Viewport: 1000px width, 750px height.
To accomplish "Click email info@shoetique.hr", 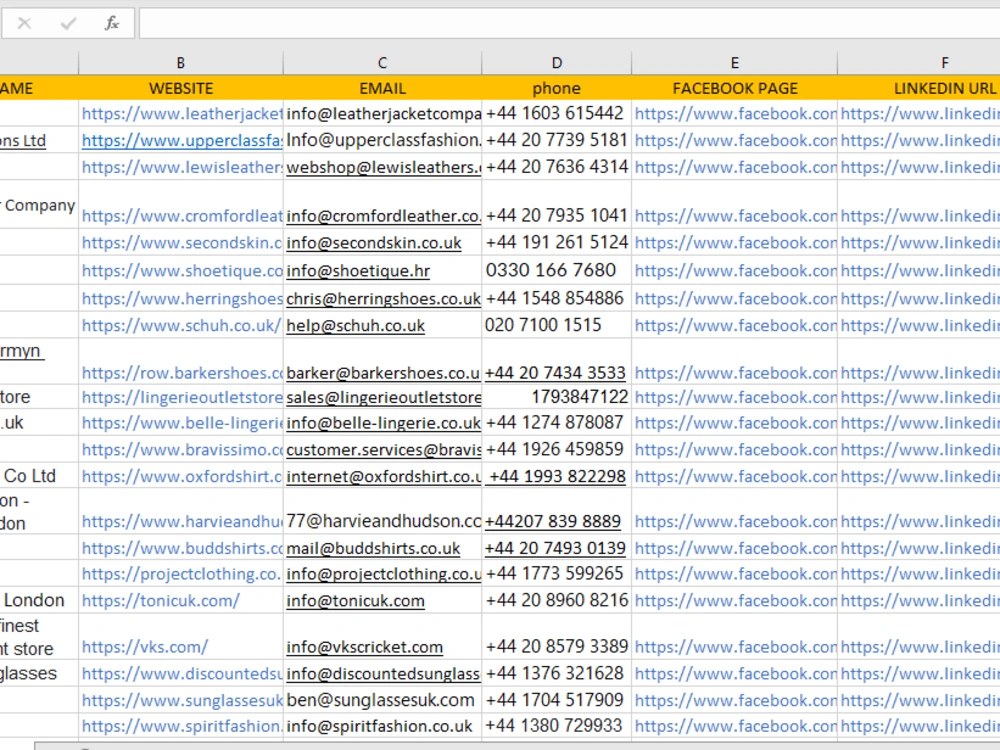I will (358, 270).
